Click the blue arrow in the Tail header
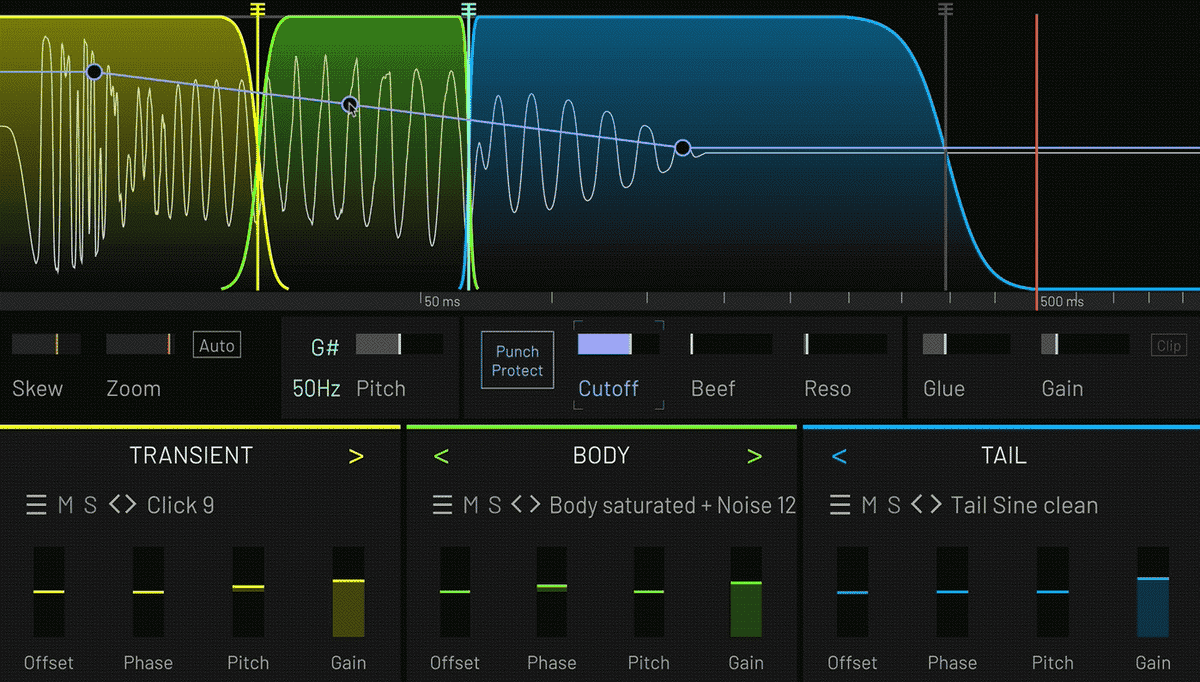The height and width of the screenshot is (682, 1200). [x=839, y=455]
